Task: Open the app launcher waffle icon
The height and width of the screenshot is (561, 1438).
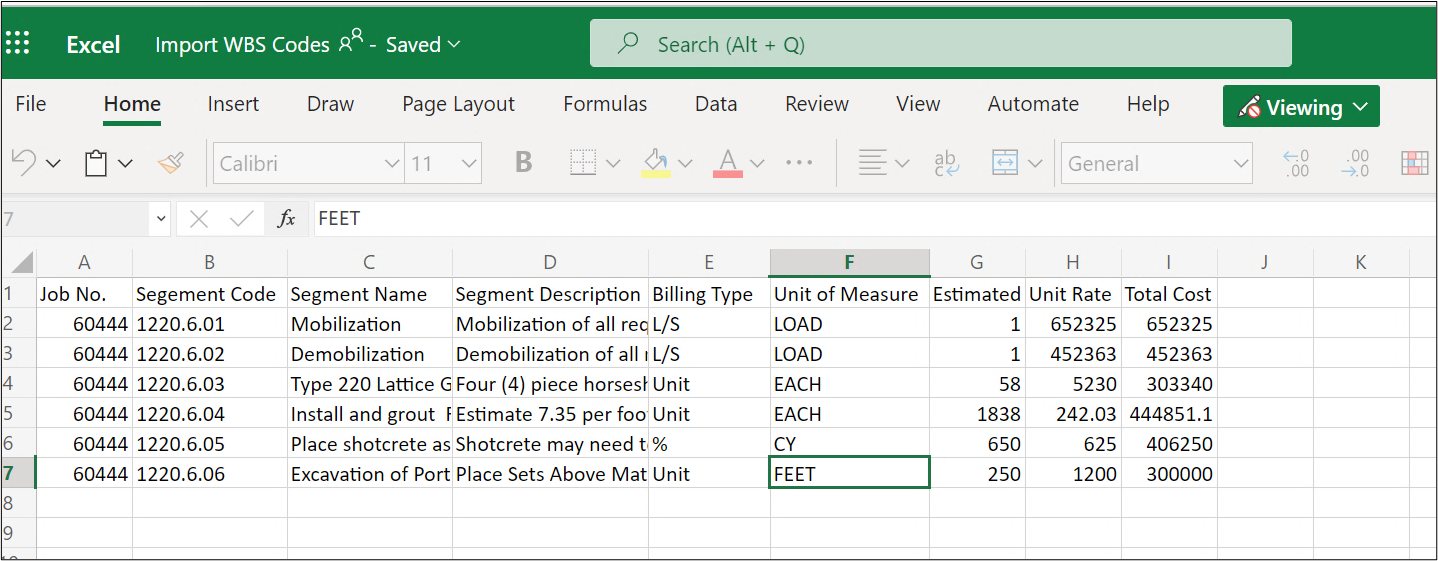Action: 18,44
